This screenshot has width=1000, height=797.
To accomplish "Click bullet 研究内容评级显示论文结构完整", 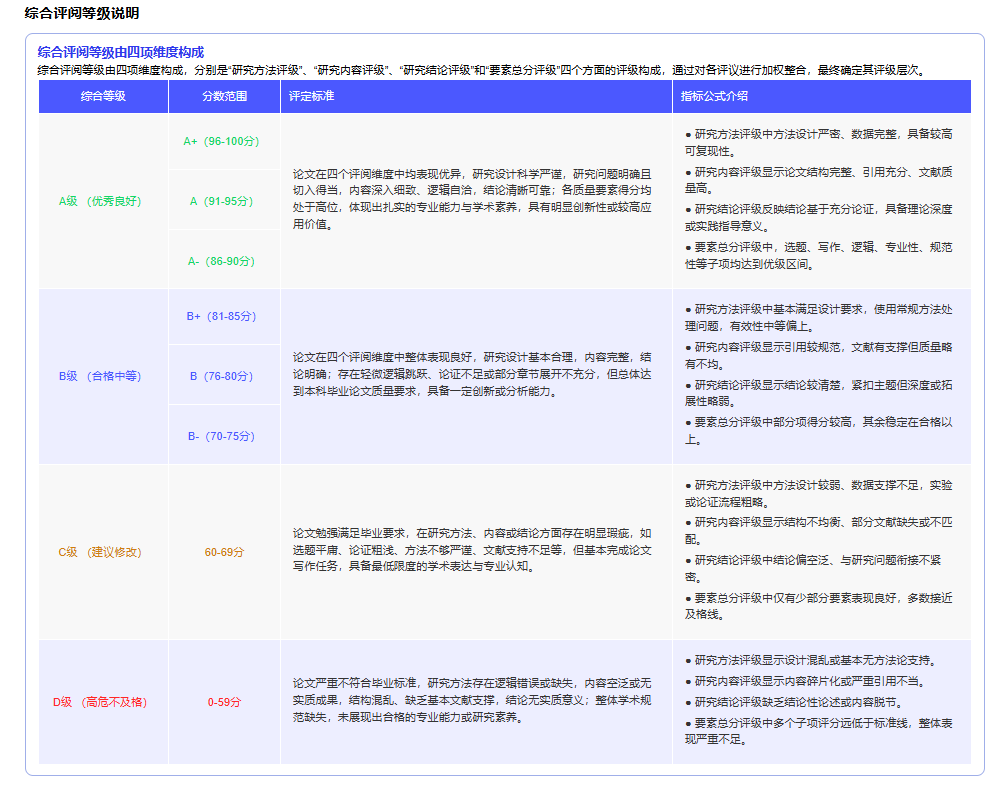I will pos(819,180).
